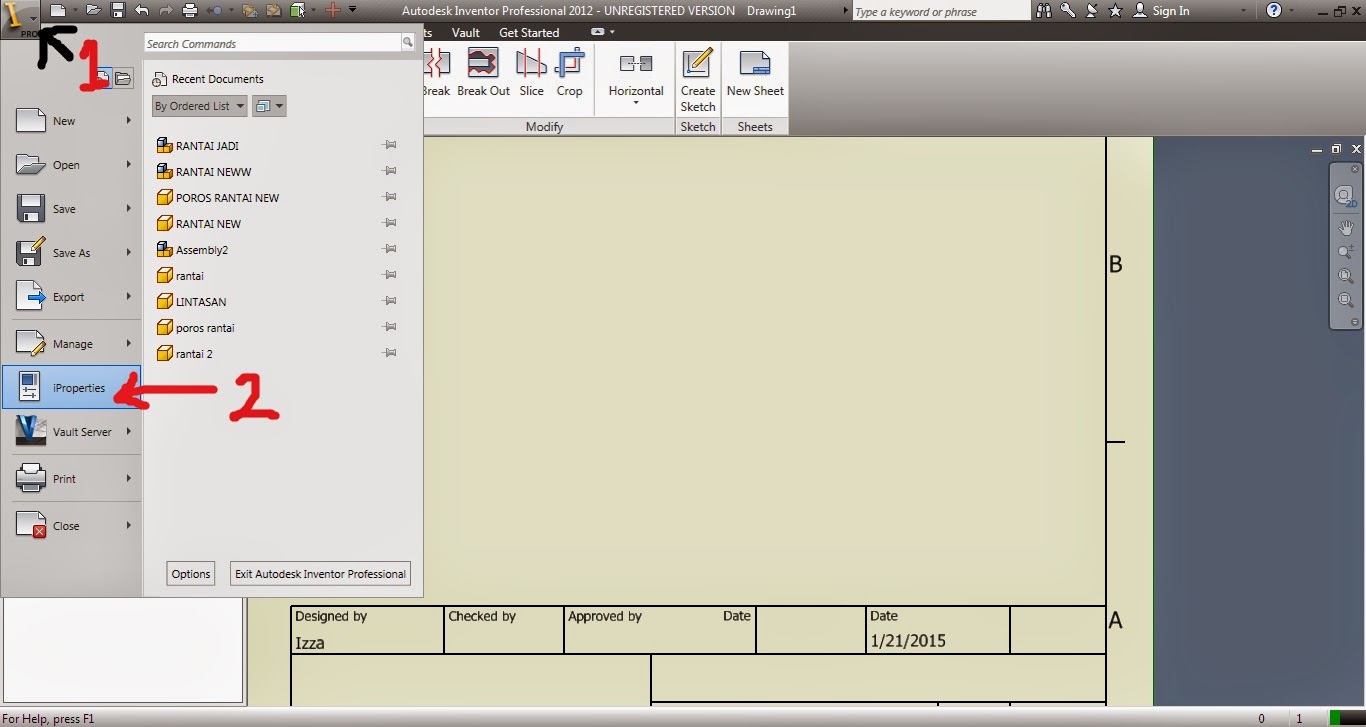The width and height of the screenshot is (1366, 727).
Task: Open navigation bar options menu at bottom
Action: tap(1355, 322)
